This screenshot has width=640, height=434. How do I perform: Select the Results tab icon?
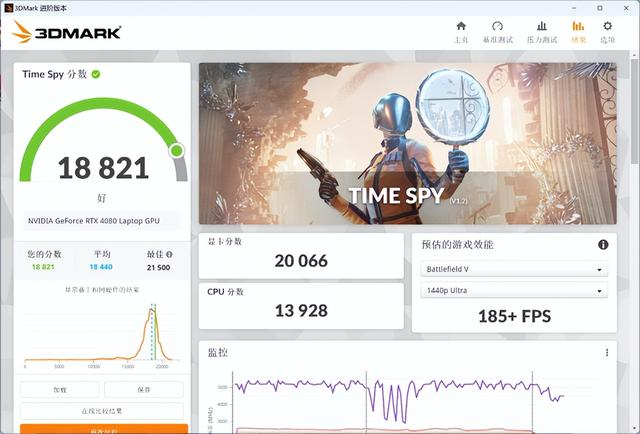pyautogui.click(x=578, y=27)
